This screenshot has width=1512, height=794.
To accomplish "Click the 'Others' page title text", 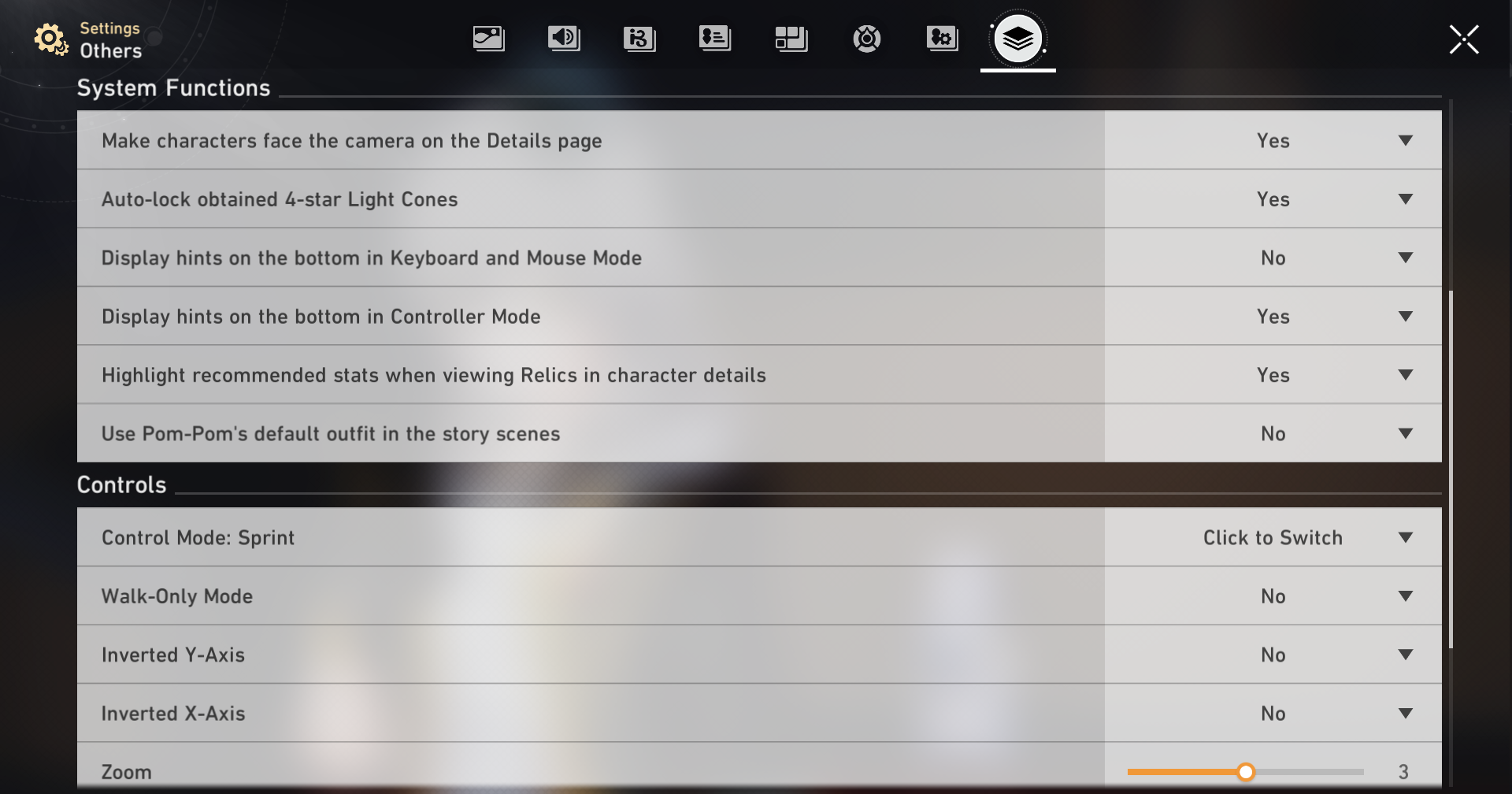I will 111,51.
